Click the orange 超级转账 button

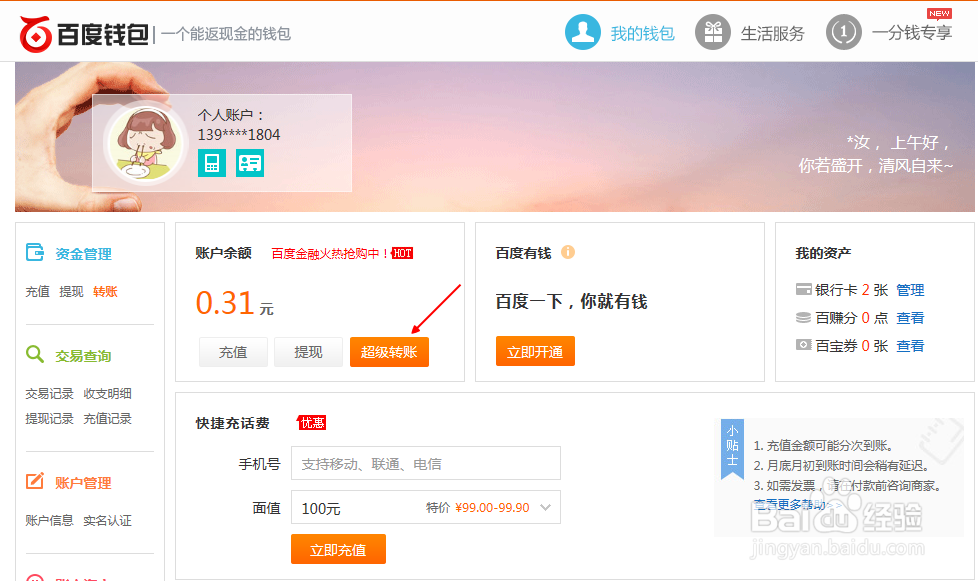click(x=389, y=352)
